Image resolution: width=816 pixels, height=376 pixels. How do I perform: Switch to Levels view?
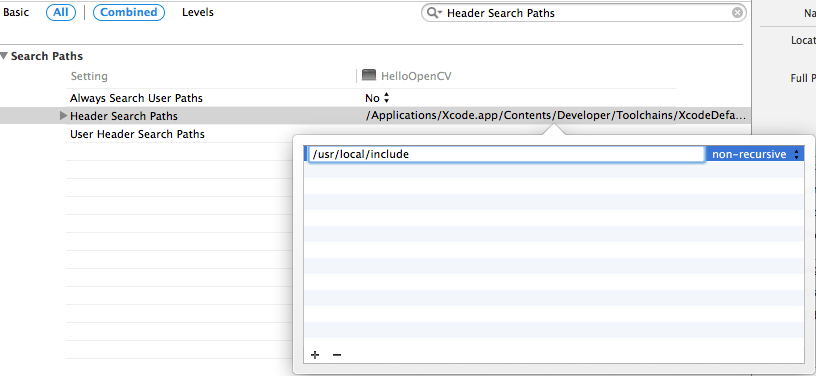coord(198,12)
